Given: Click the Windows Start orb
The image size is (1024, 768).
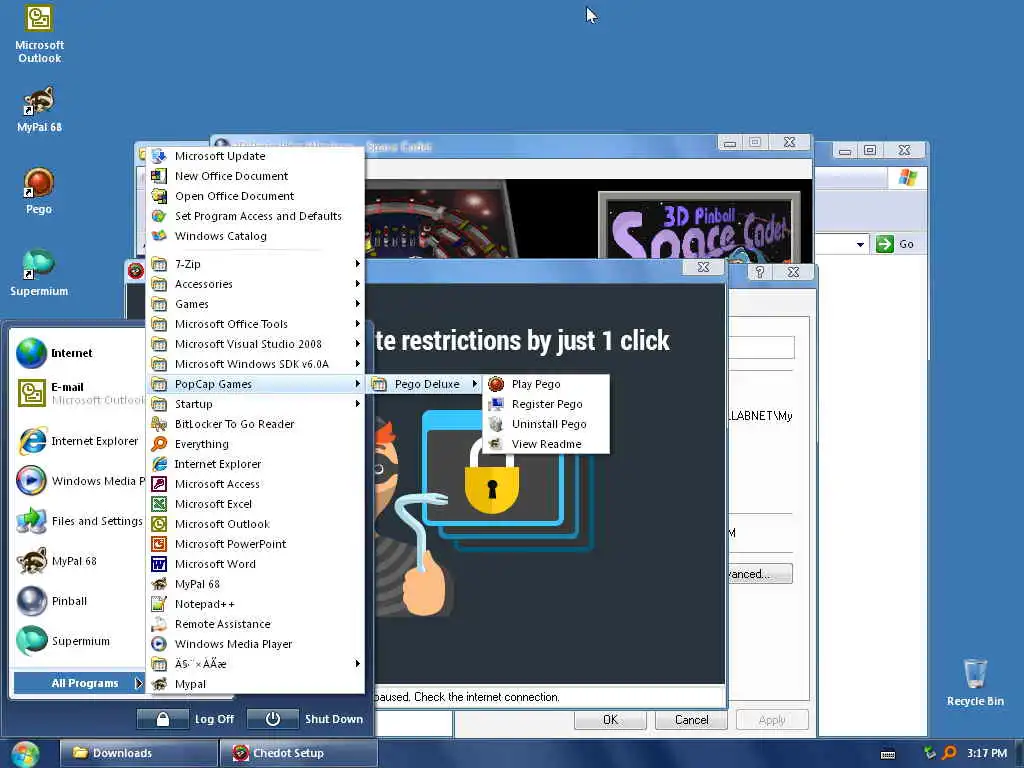Looking at the screenshot, I should (x=25, y=754).
